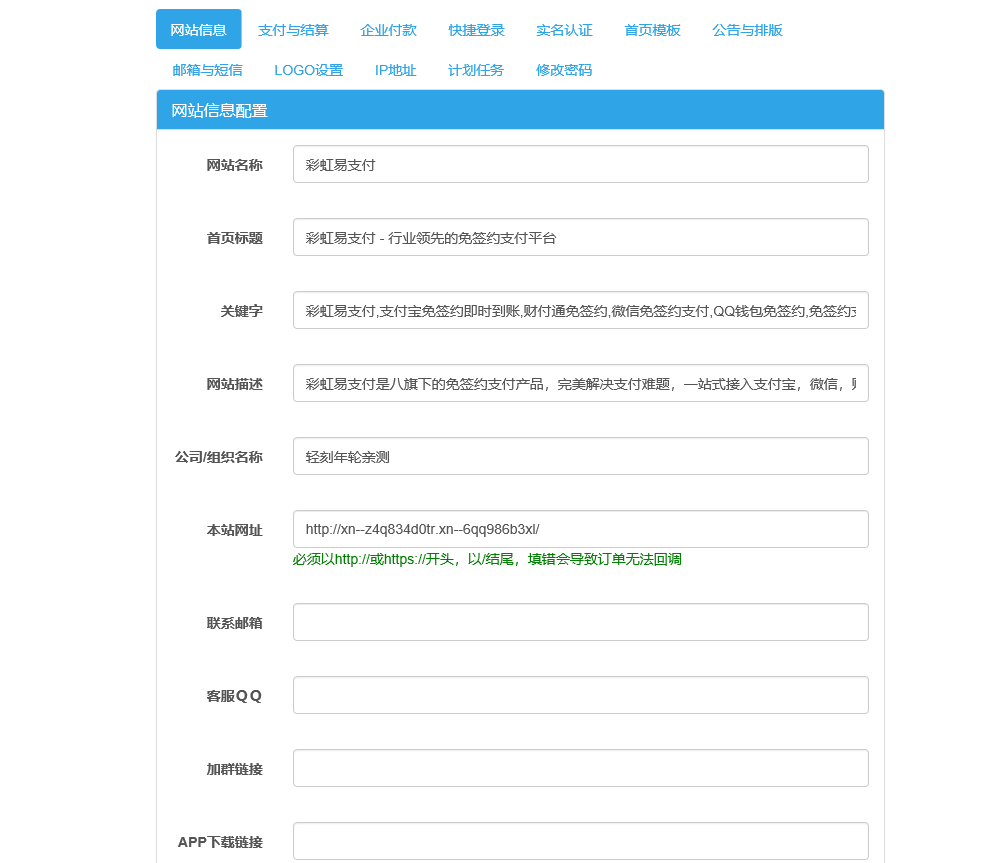Click the APP下载链接 input field
Viewport: 996px width, 863px height.
(580, 841)
